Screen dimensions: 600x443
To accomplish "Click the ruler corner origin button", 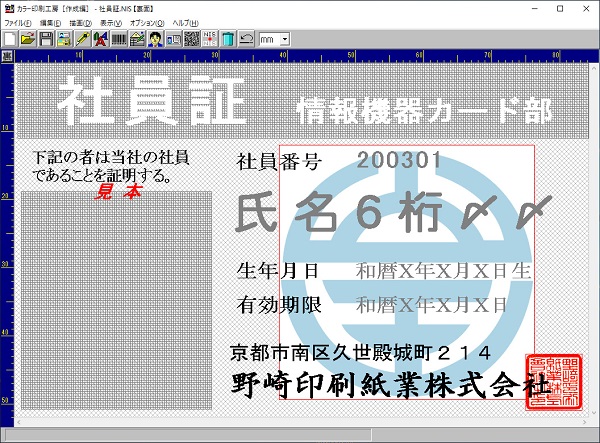I will point(7,56).
